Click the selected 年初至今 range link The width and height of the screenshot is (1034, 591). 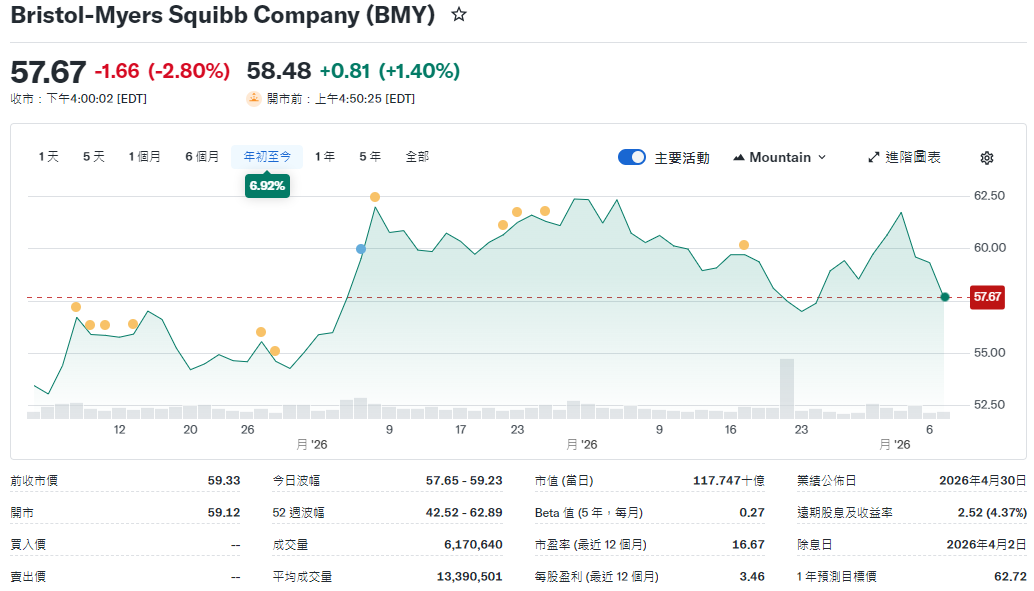coord(267,156)
